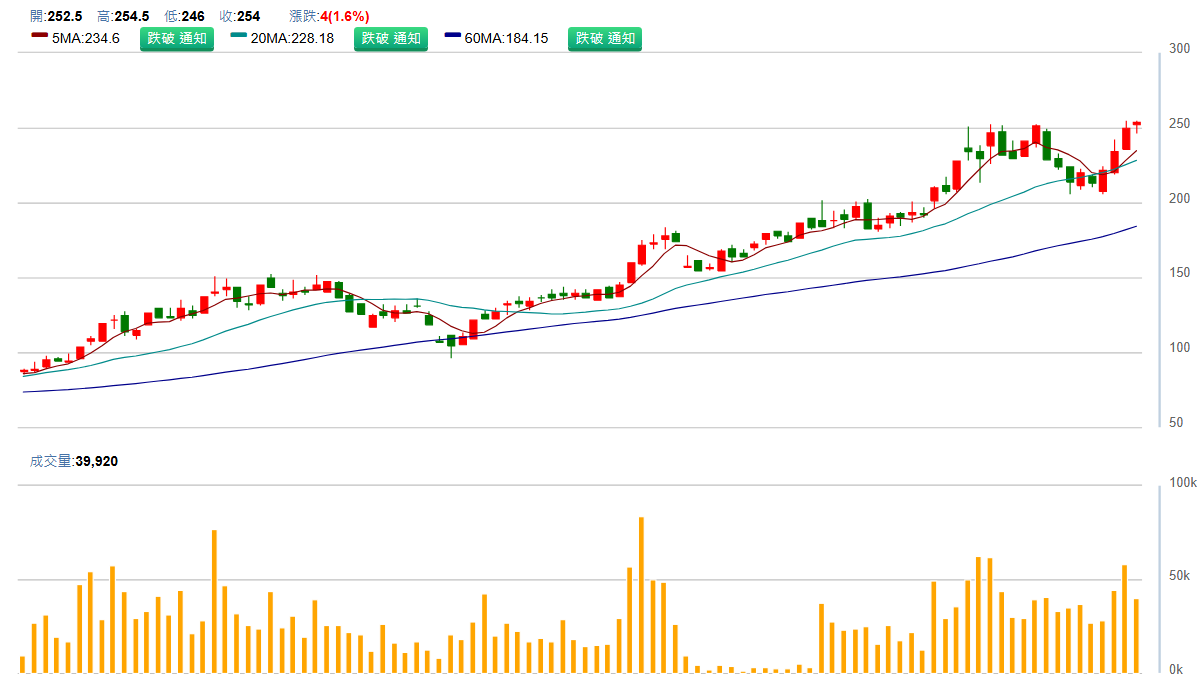Click the high price 高:254.5

[x=123, y=16]
